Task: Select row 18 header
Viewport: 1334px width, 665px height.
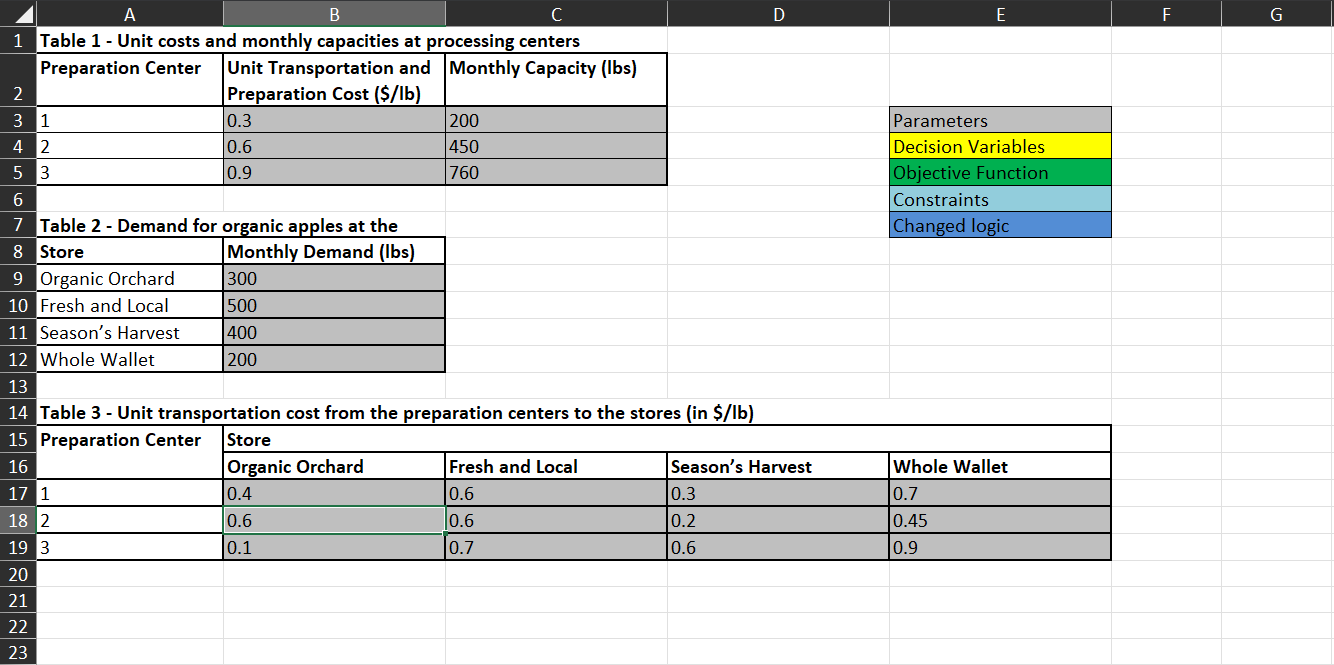Action: pos(18,520)
